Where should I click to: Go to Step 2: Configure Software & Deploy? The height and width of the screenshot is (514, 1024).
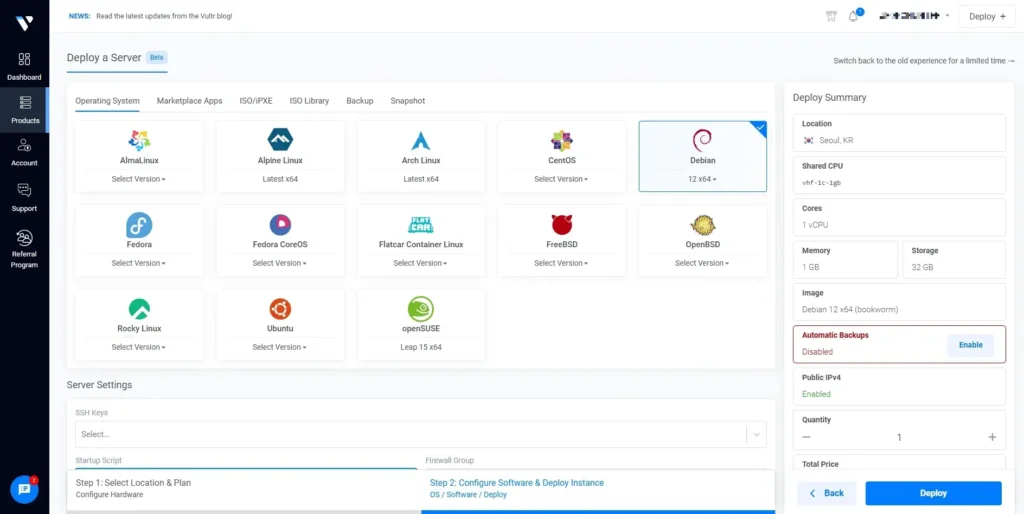click(x=598, y=489)
